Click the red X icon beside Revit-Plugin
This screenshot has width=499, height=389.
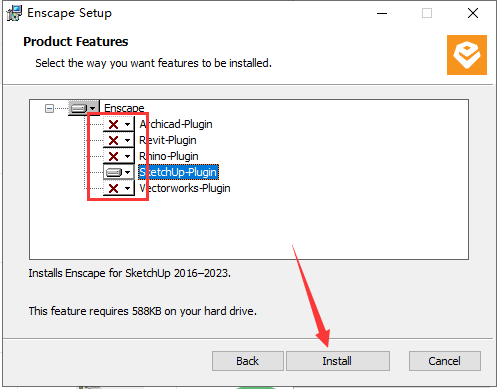click(113, 140)
